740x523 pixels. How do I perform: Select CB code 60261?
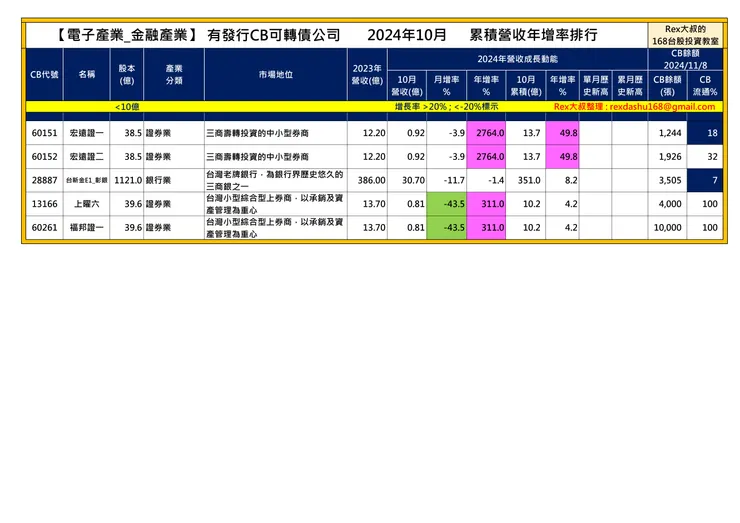click(x=44, y=228)
